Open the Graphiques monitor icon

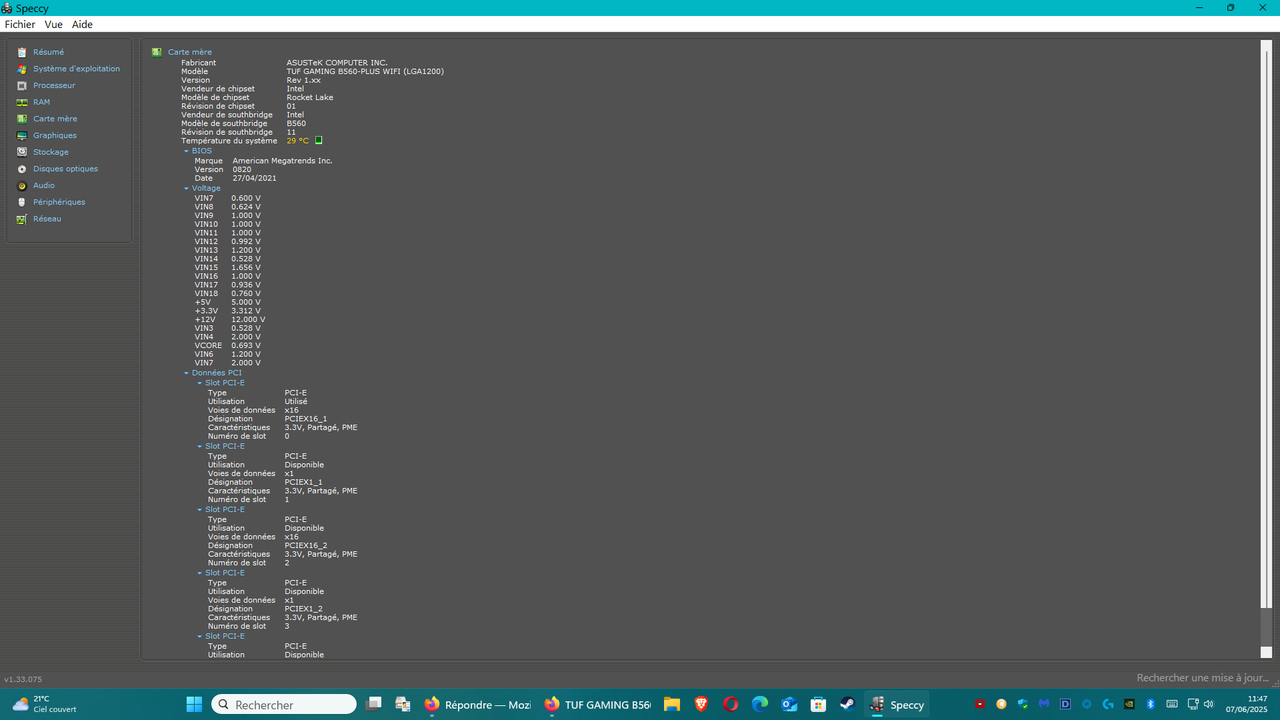click(22, 135)
